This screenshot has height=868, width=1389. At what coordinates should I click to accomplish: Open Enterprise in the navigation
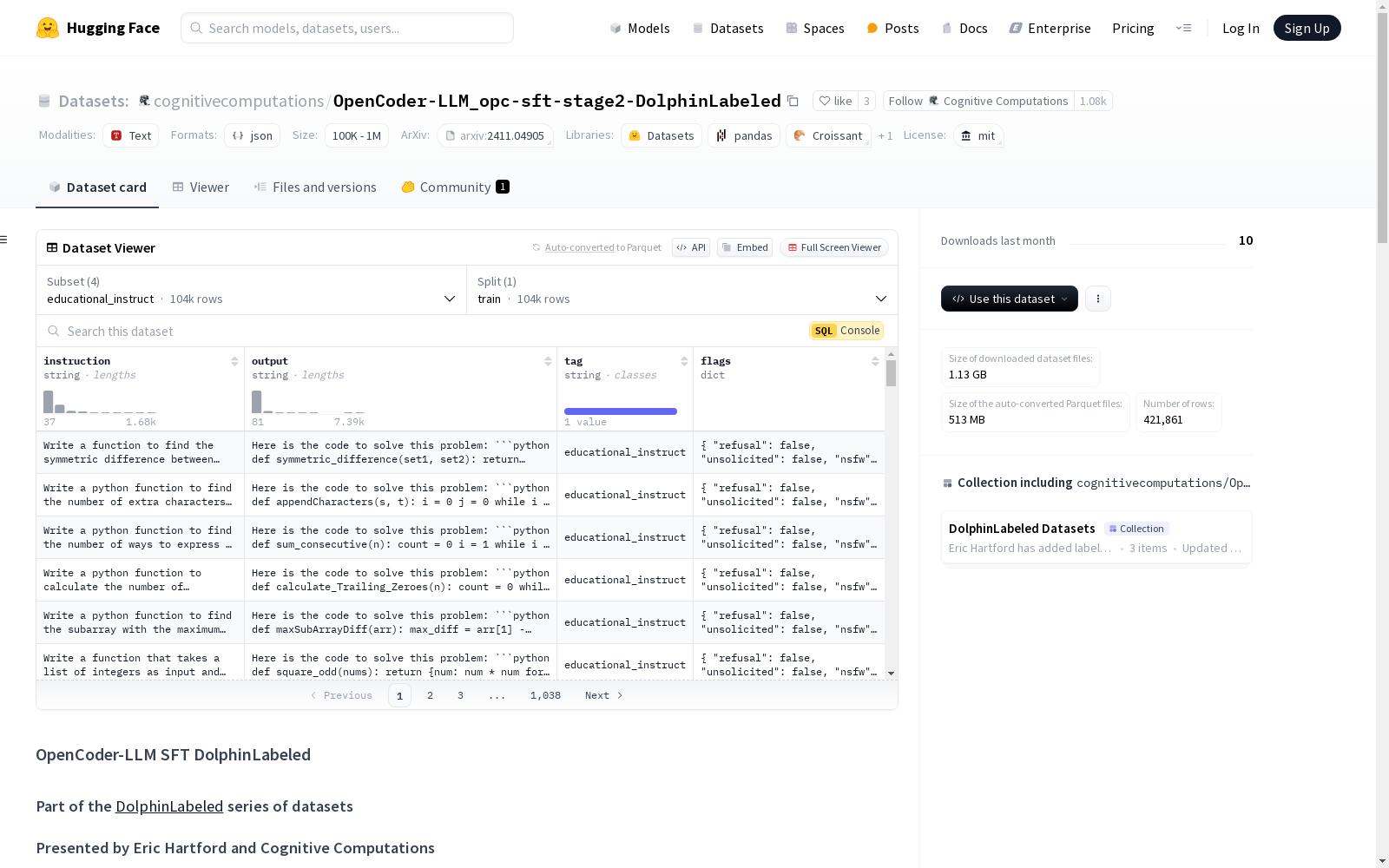pos(1050,28)
